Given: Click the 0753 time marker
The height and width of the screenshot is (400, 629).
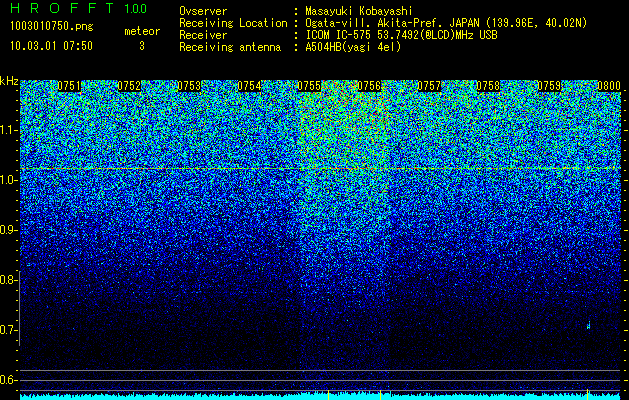Looking at the screenshot, I should click(x=189, y=86).
